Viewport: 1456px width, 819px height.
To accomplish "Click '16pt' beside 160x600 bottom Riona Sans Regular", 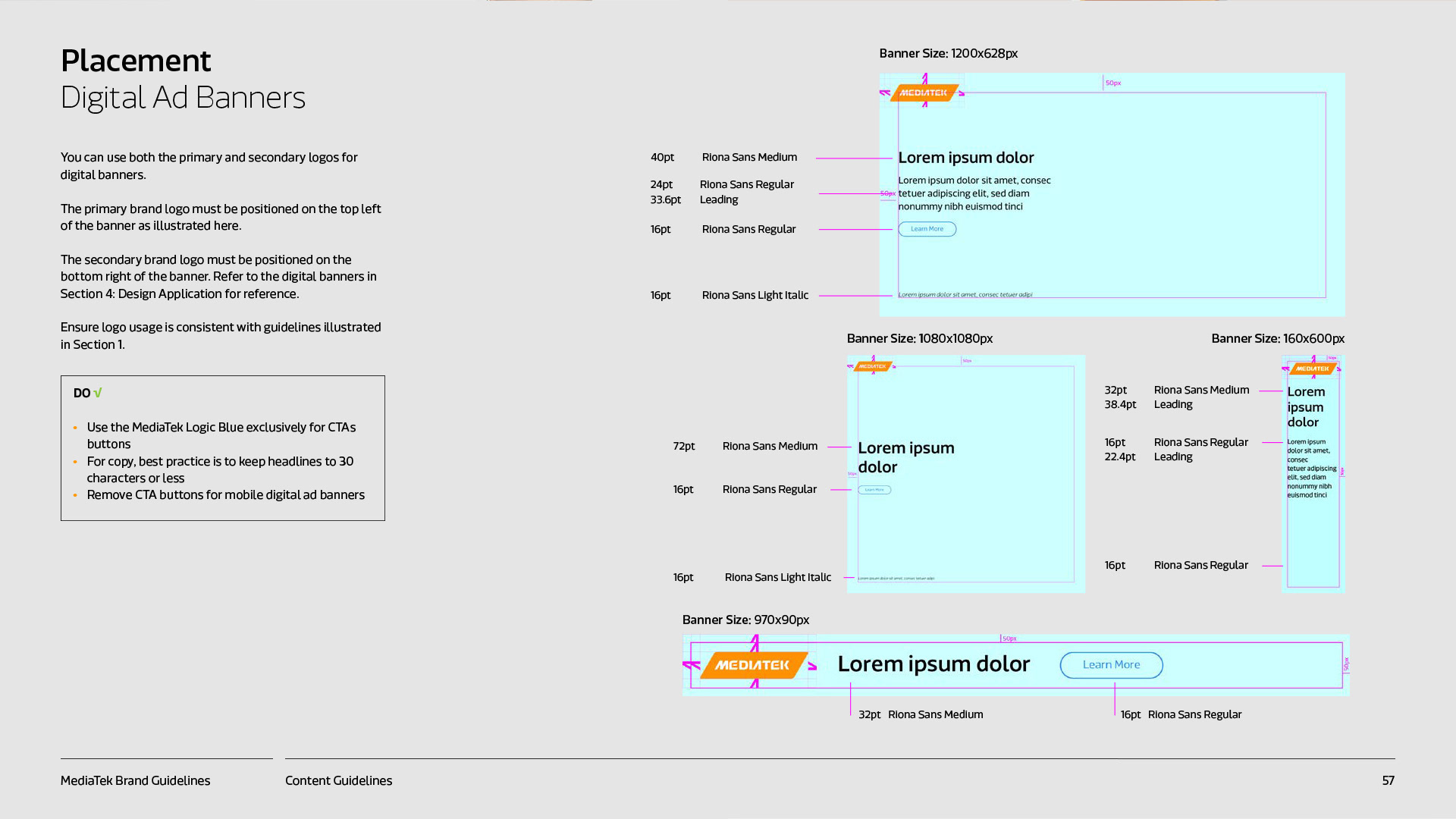I will (1115, 565).
